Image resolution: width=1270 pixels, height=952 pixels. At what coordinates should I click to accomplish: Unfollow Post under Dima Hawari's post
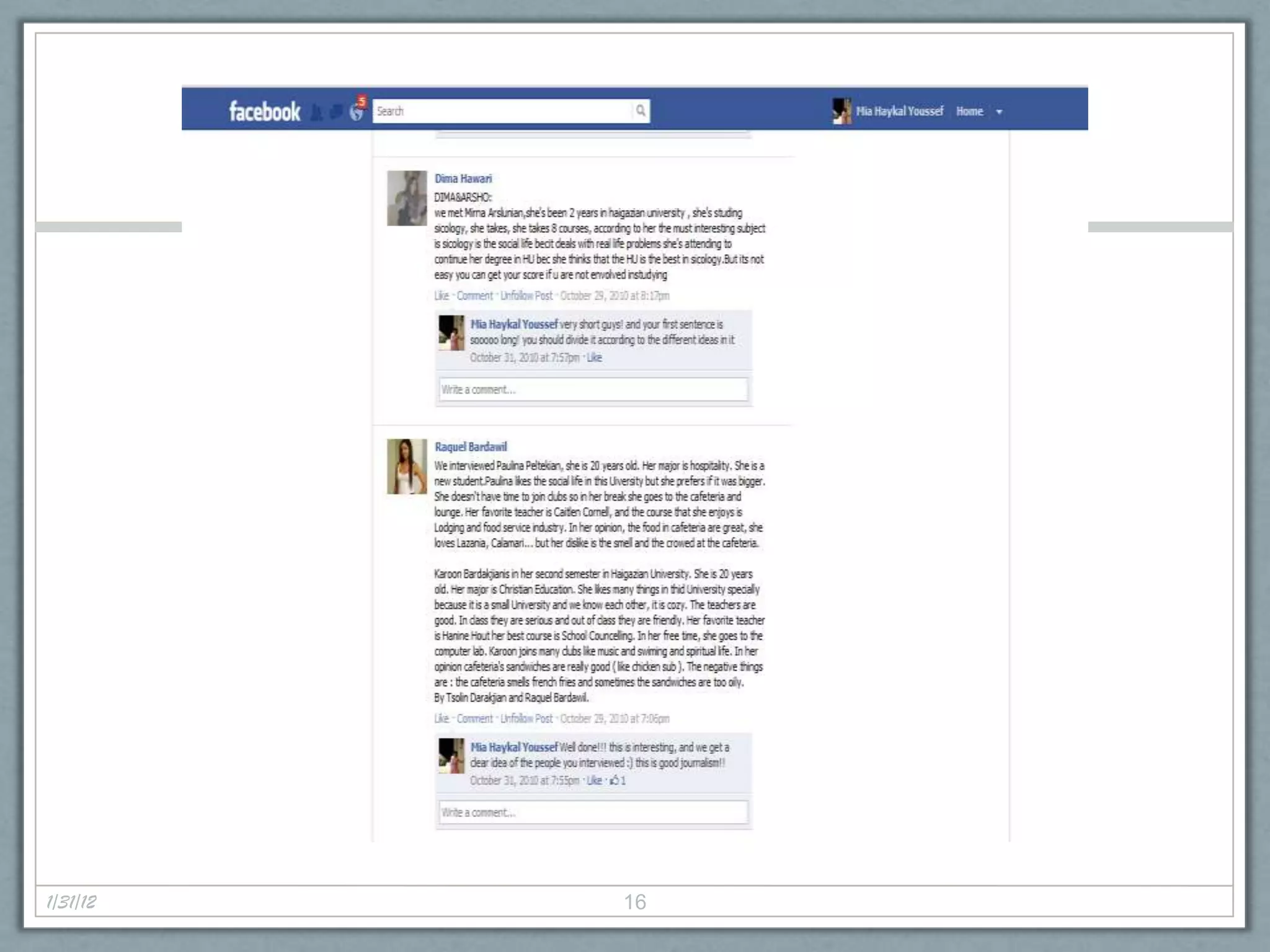pos(526,296)
